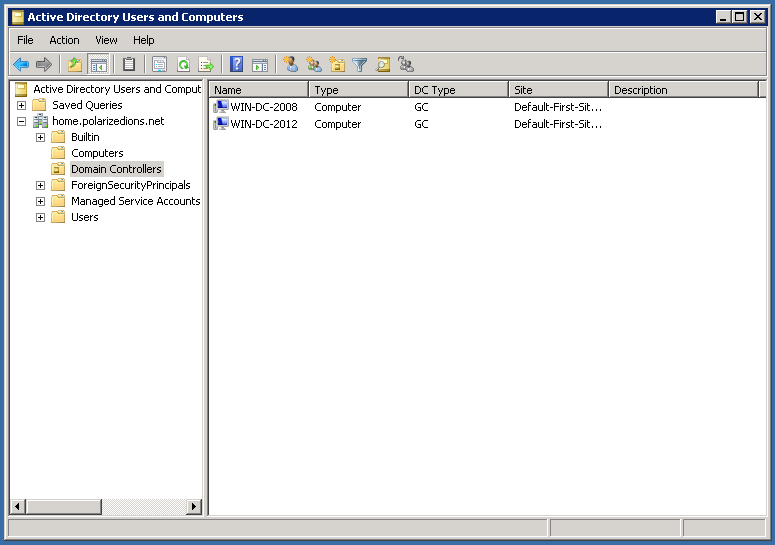
Task: Click the Find objects toolbar icon
Action: [x=383, y=65]
